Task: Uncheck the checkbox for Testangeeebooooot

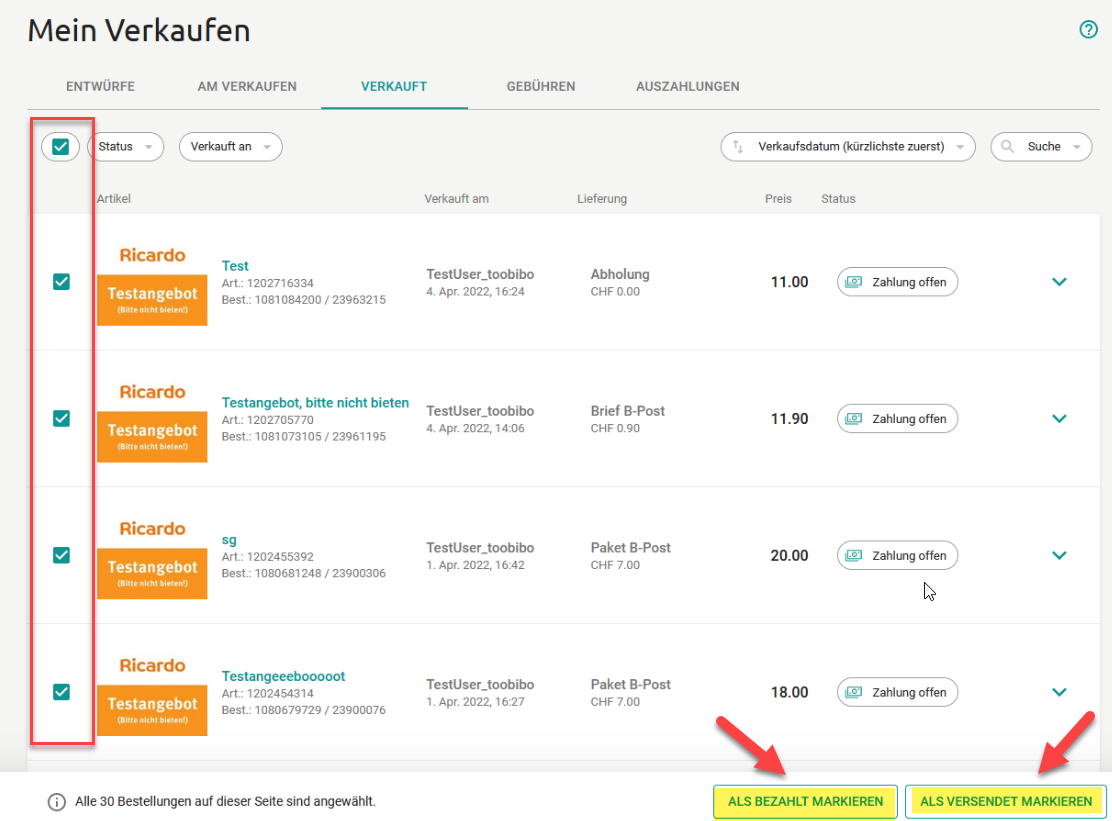Action: [x=62, y=692]
